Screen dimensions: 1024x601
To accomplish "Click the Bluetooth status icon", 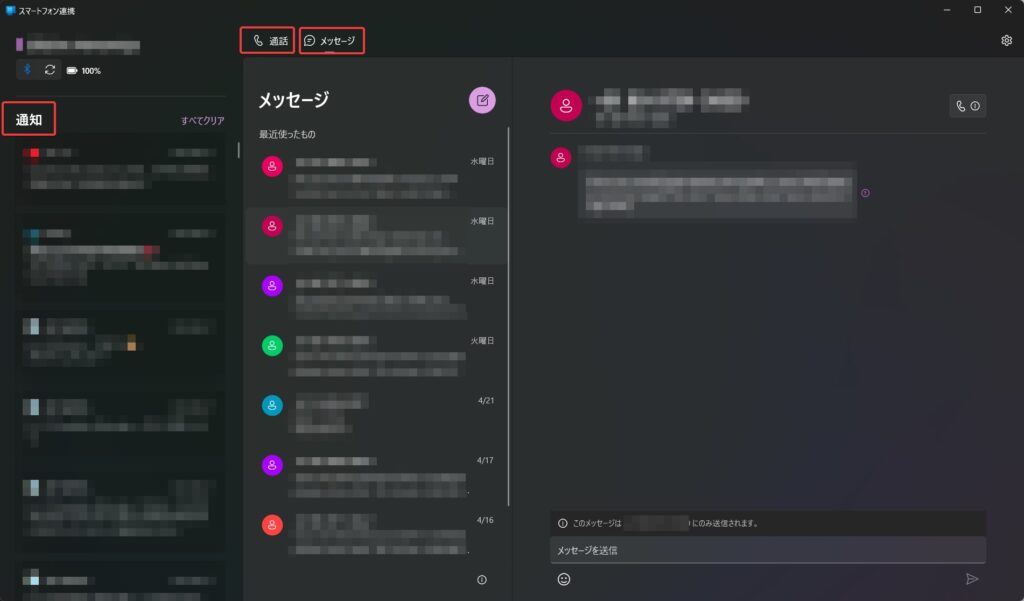I will pyautogui.click(x=27, y=70).
